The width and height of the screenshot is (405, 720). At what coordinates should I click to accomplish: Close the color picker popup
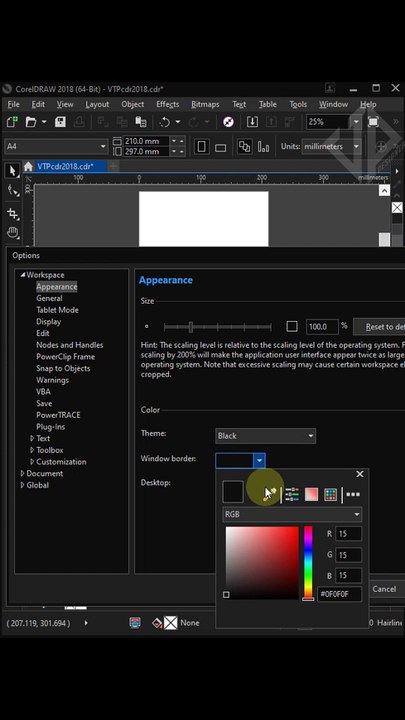360,474
